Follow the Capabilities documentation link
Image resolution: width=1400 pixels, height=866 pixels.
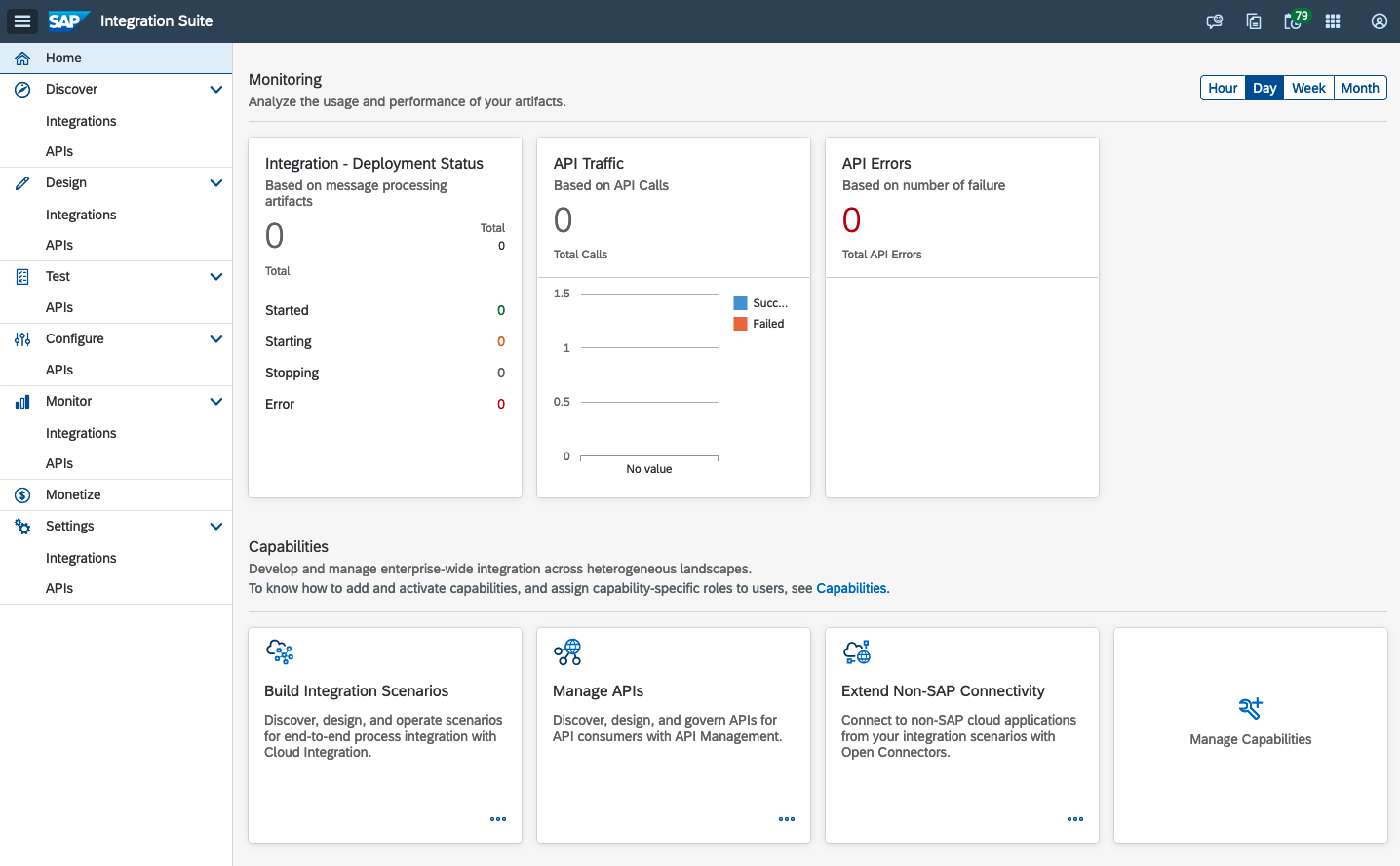click(851, 588)
